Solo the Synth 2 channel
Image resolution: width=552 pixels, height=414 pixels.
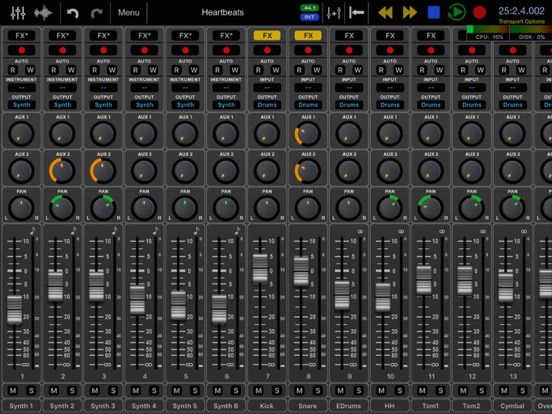click(72, 391)
